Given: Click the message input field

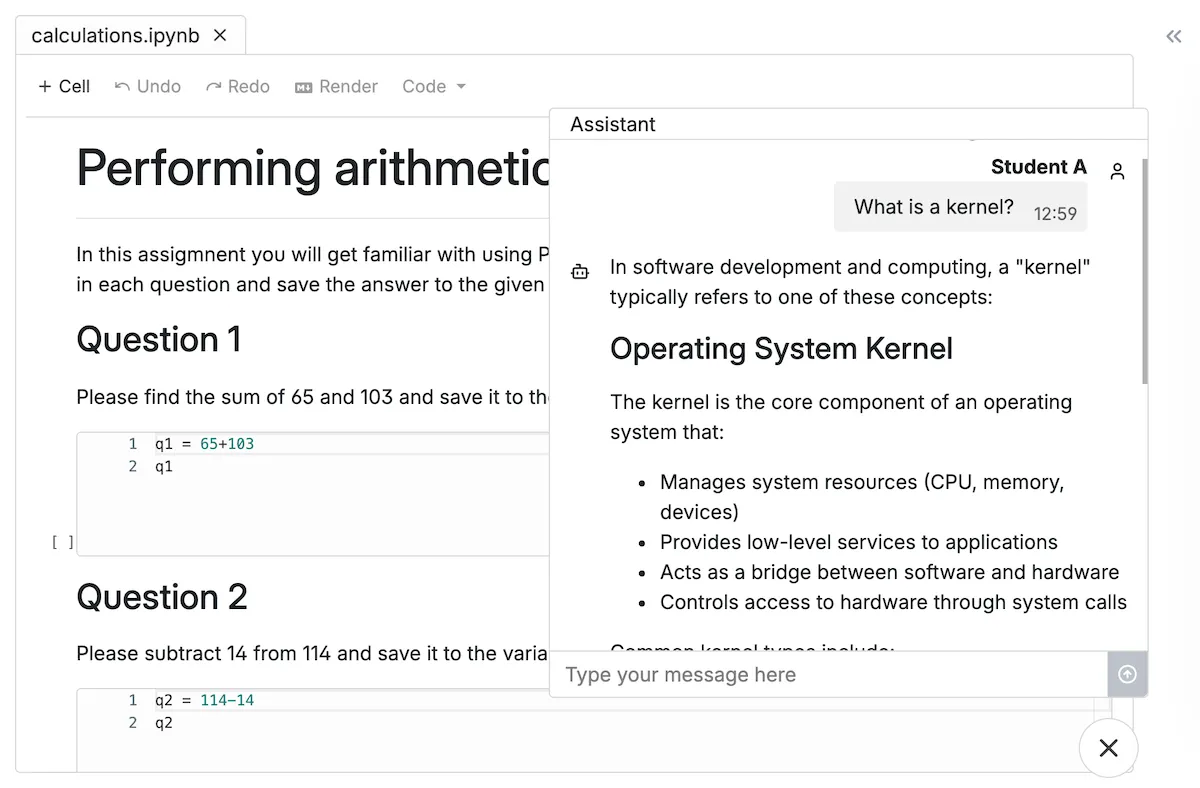Looking at the screenshot, I should (x=829, y=675).
